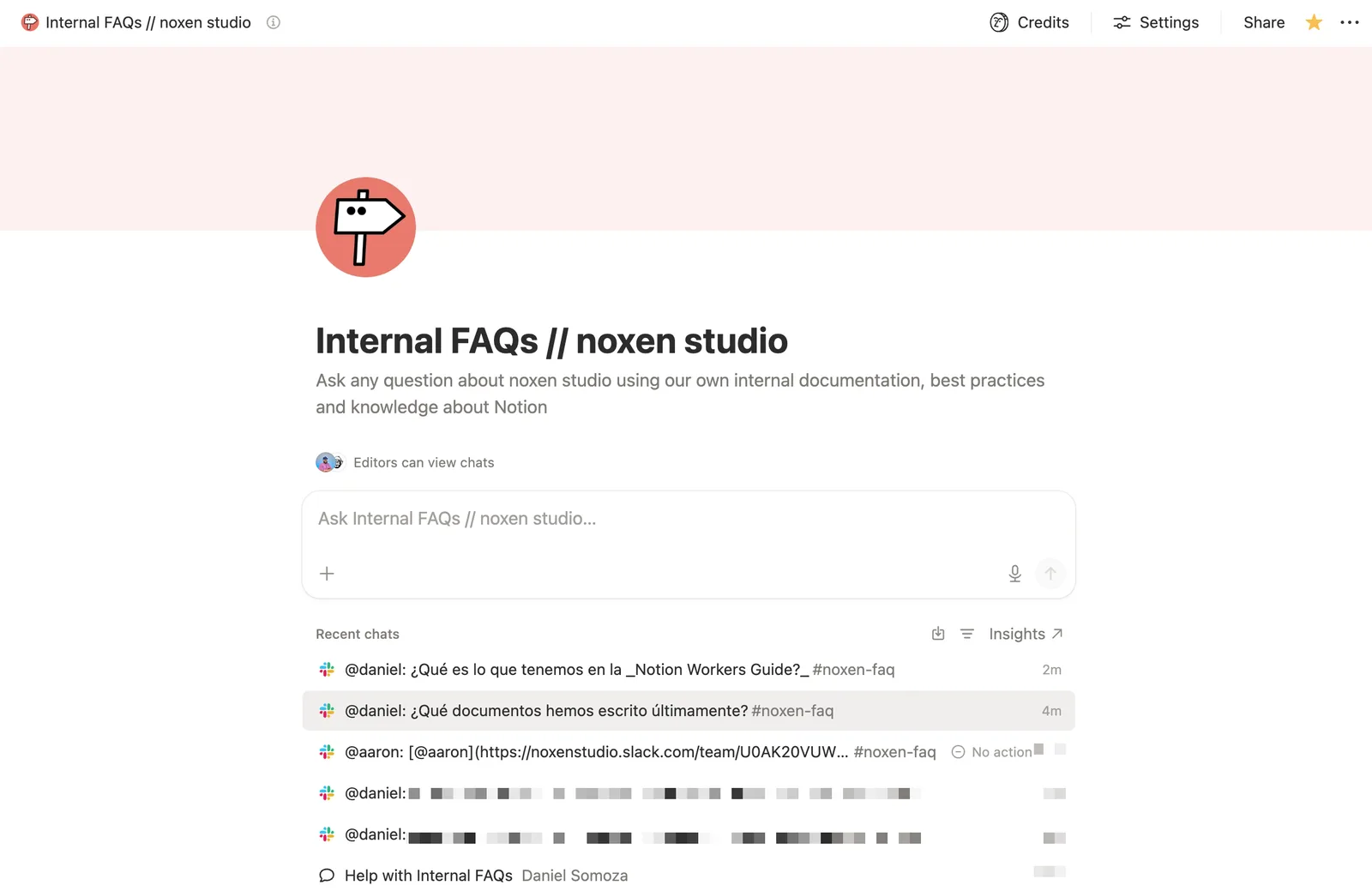The image size is (1372, 891).
Task: Click the plus attach icon in chat box
Action: tap(327, 574)
